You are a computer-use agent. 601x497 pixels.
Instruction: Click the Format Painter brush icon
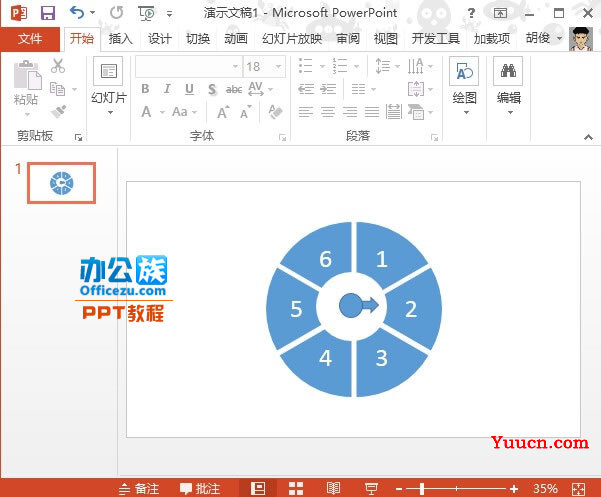click(x=58, y=112)
